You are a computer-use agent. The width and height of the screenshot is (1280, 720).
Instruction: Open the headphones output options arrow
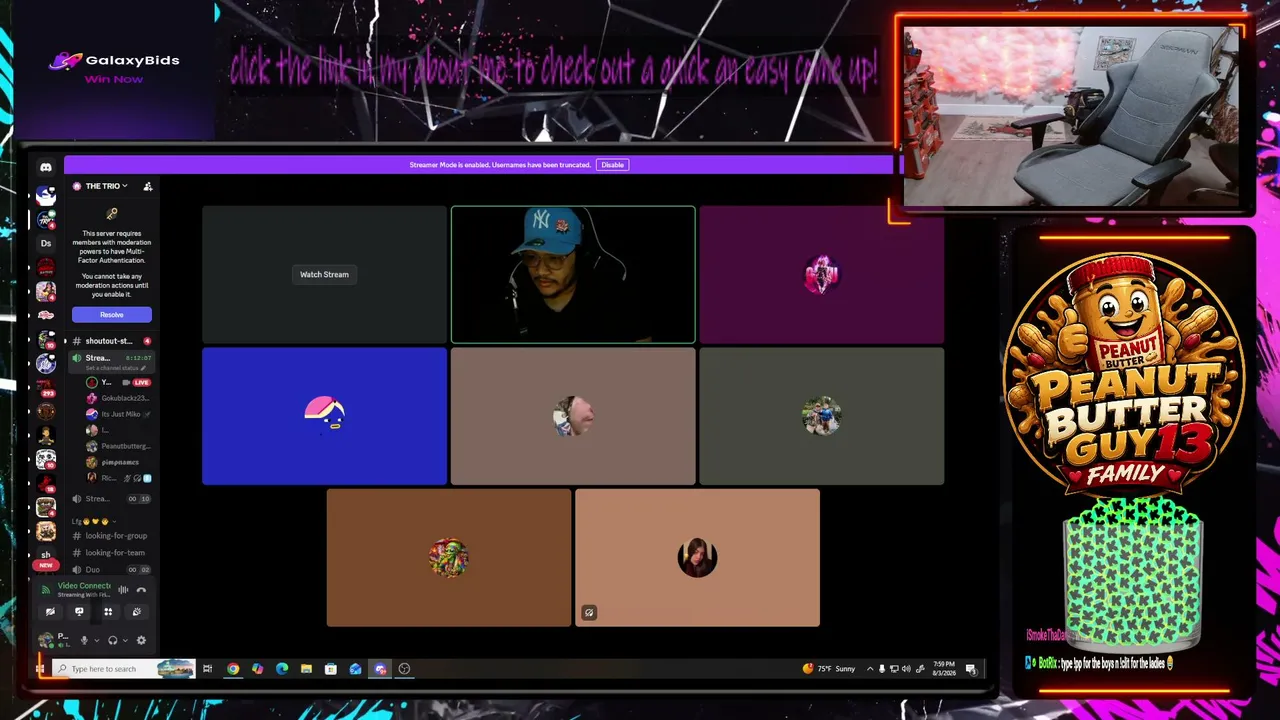(x=125, y=641)
